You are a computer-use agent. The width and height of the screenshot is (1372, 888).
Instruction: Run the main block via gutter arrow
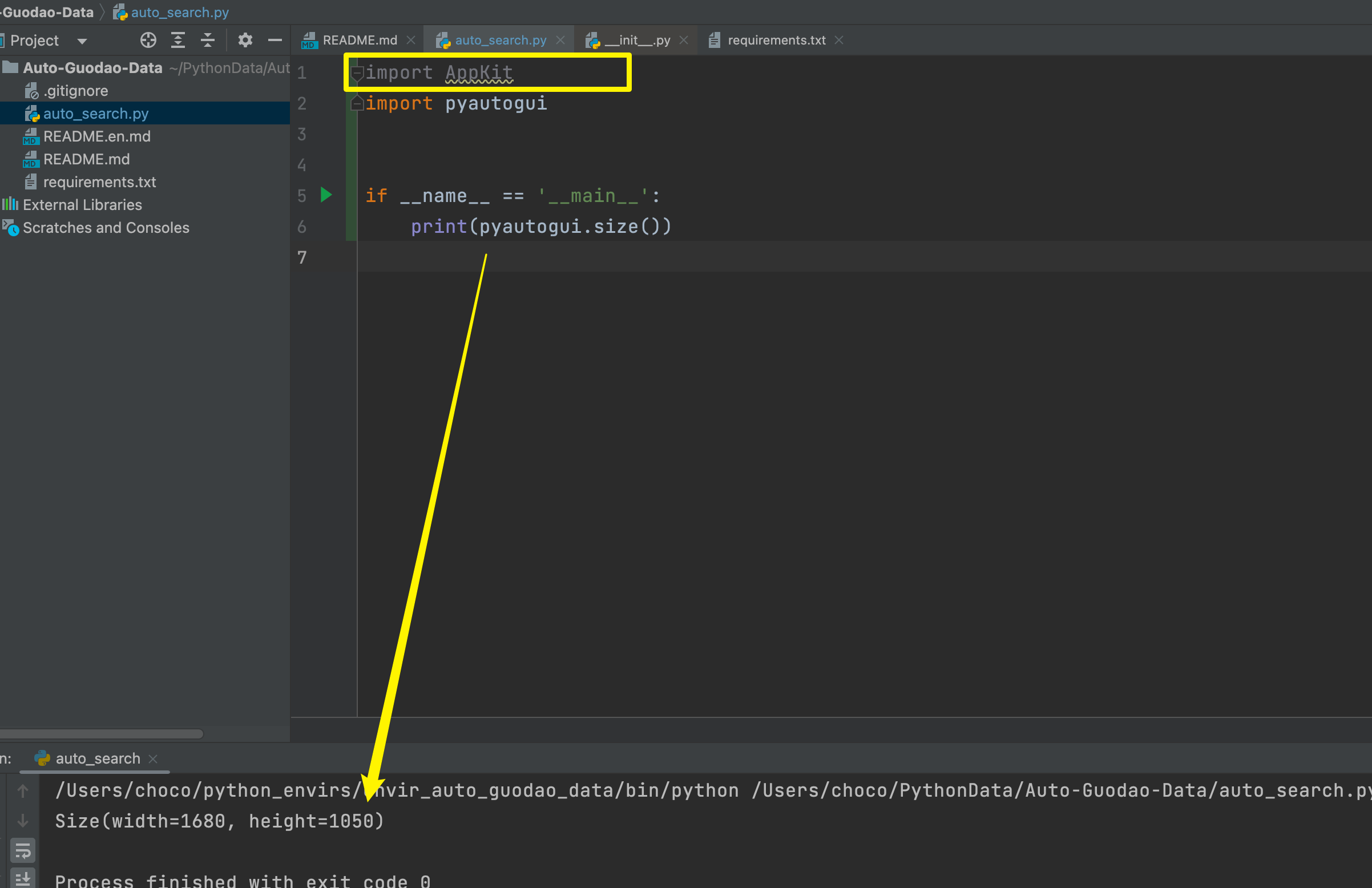pos(326,195)
